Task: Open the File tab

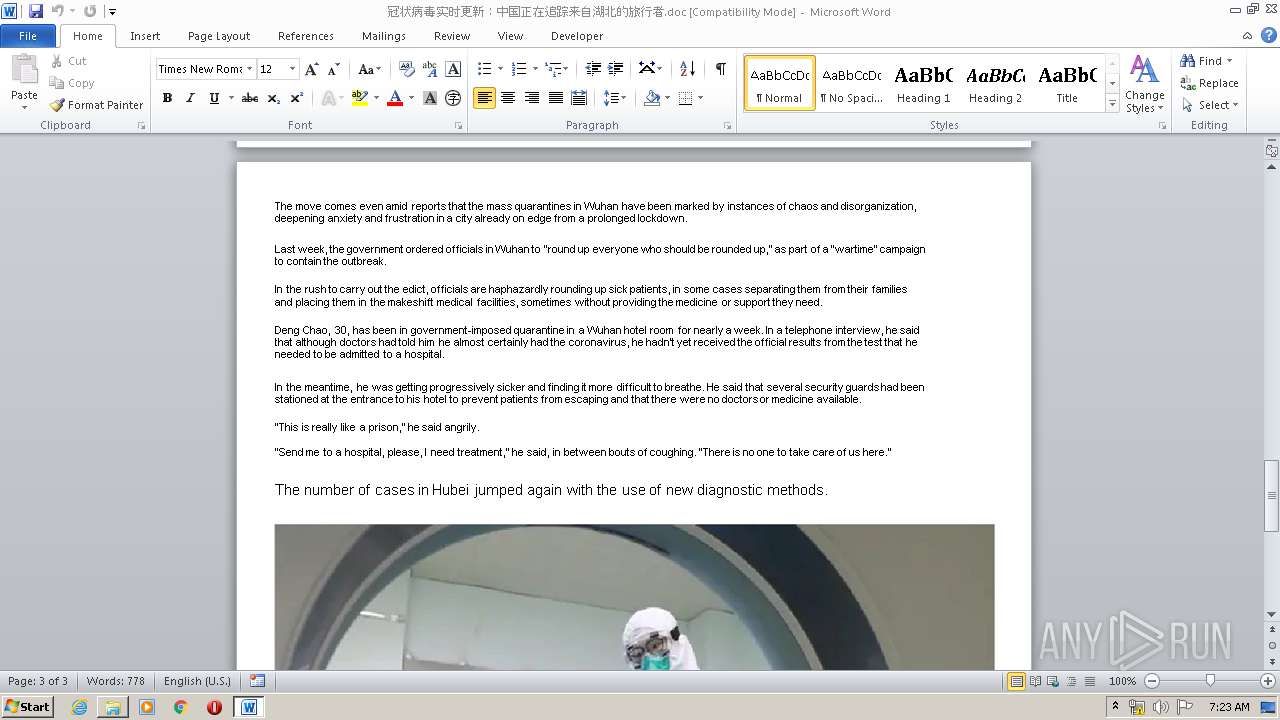Action: [28, 36]
